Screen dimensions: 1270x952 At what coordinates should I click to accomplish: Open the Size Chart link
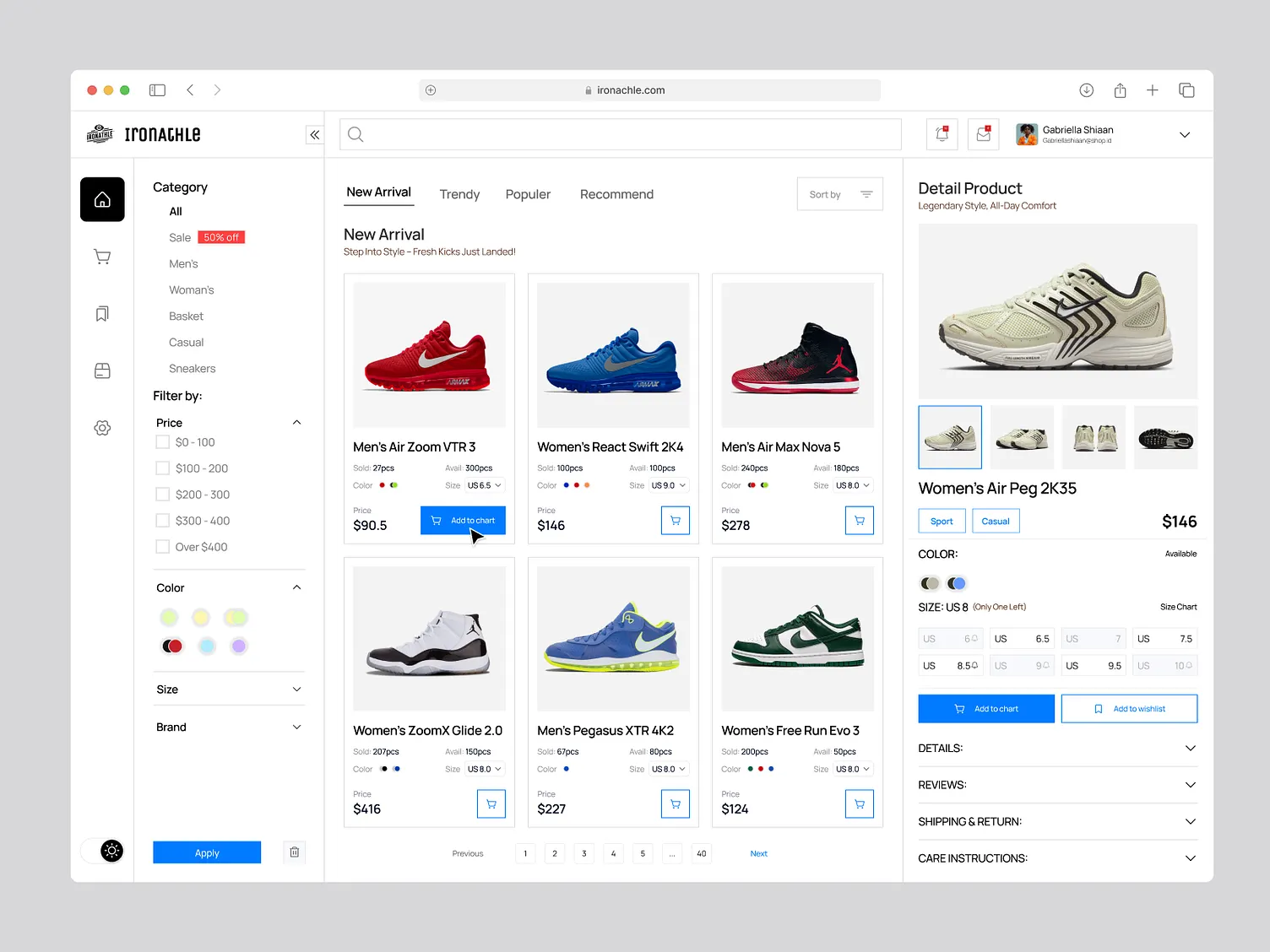point(1178,607)
